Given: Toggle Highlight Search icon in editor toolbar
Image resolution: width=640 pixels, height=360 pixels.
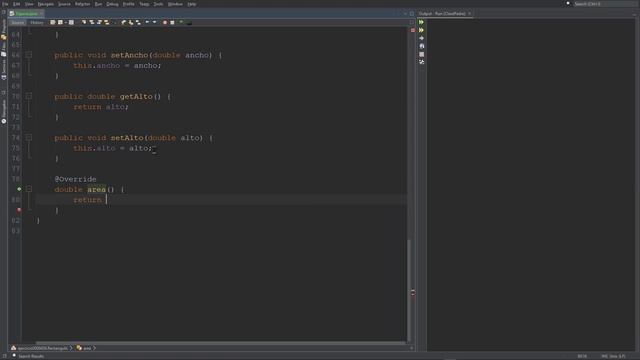Looking at the screenshot, I should (107, 22).
